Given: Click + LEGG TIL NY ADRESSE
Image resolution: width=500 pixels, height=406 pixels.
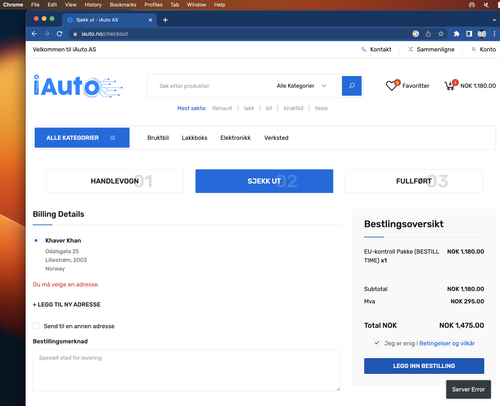Looking at the screenshot, I should pos(67,304).
